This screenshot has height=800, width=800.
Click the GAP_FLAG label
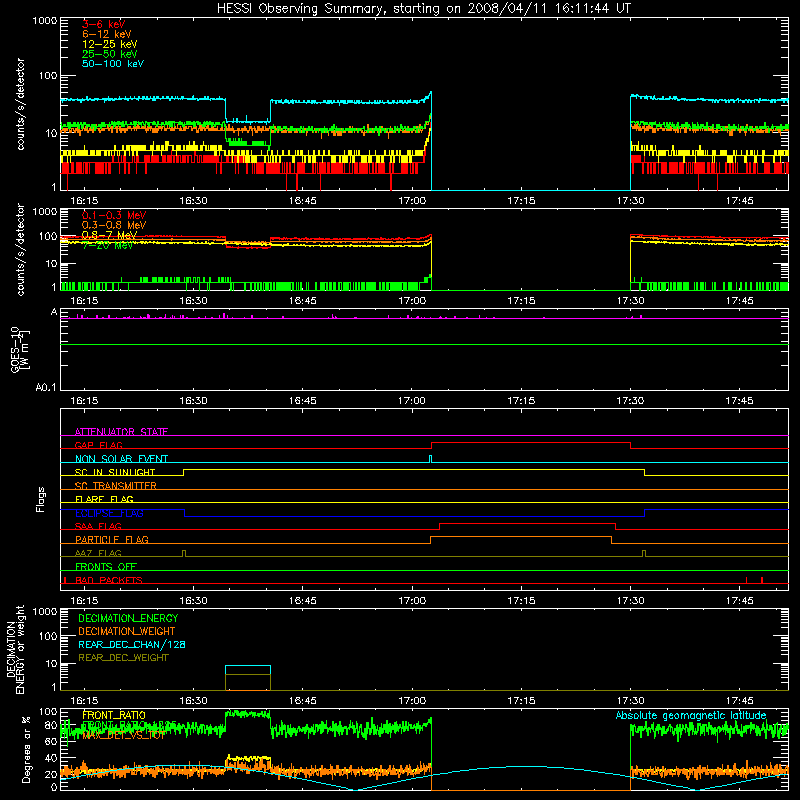point(98,445)
